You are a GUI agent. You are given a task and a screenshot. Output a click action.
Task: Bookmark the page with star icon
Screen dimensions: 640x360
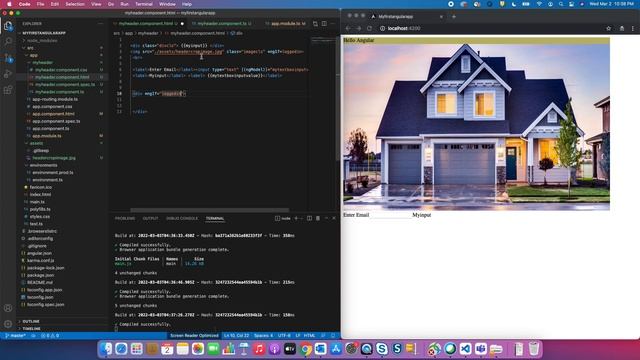point(609,29)
